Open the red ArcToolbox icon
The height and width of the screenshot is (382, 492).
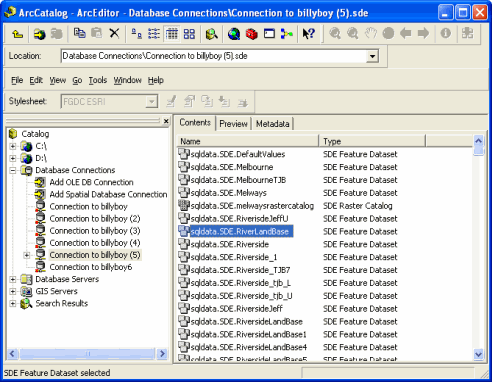pos(252,34)
